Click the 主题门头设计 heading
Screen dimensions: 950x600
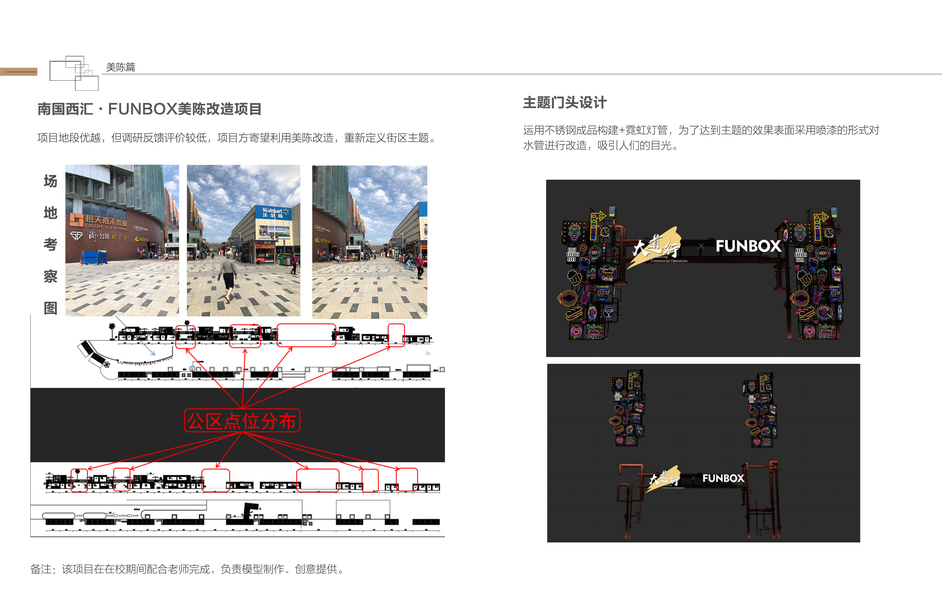(565, 102)
